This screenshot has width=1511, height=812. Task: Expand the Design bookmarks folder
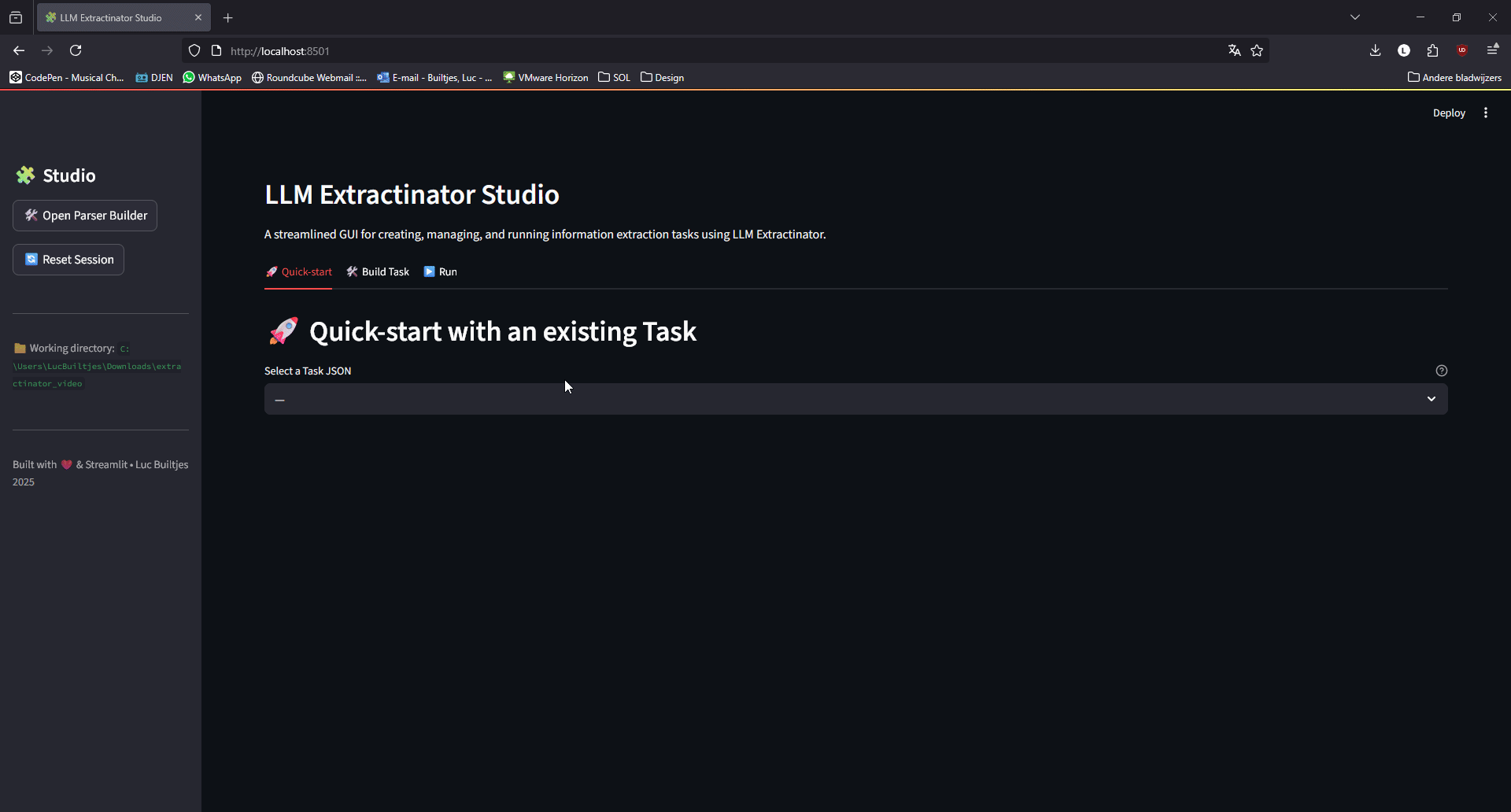[x=662, y=78]
